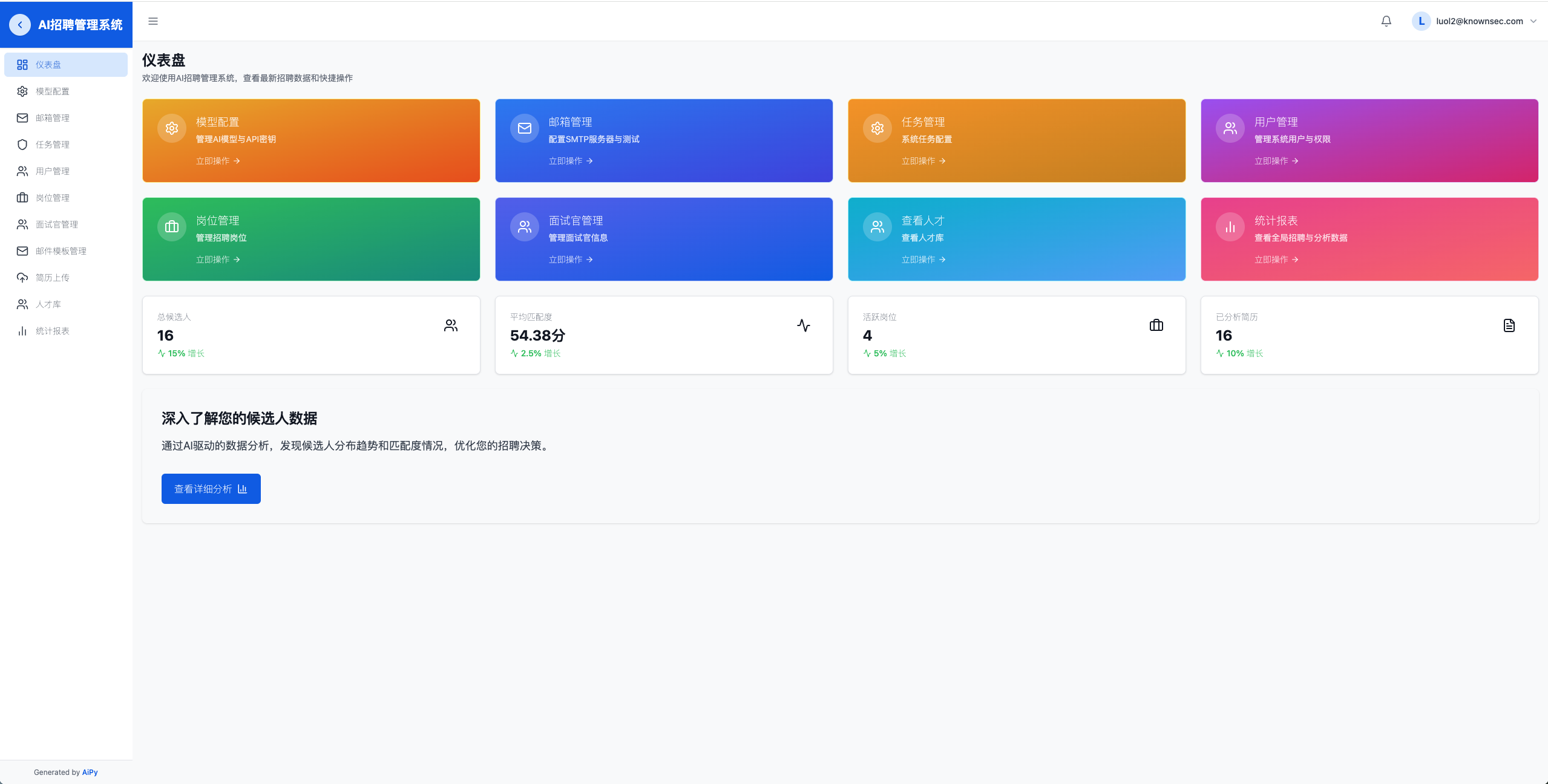Click document icon in 已分析简历 stat card

click(x=1509, y=325)
